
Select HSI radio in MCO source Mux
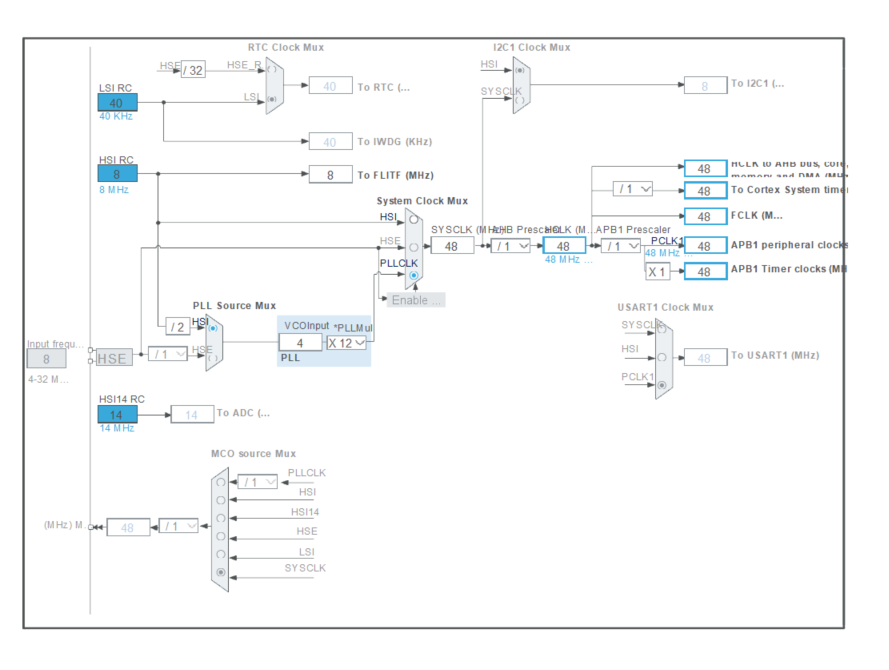(x=221, y=501)
